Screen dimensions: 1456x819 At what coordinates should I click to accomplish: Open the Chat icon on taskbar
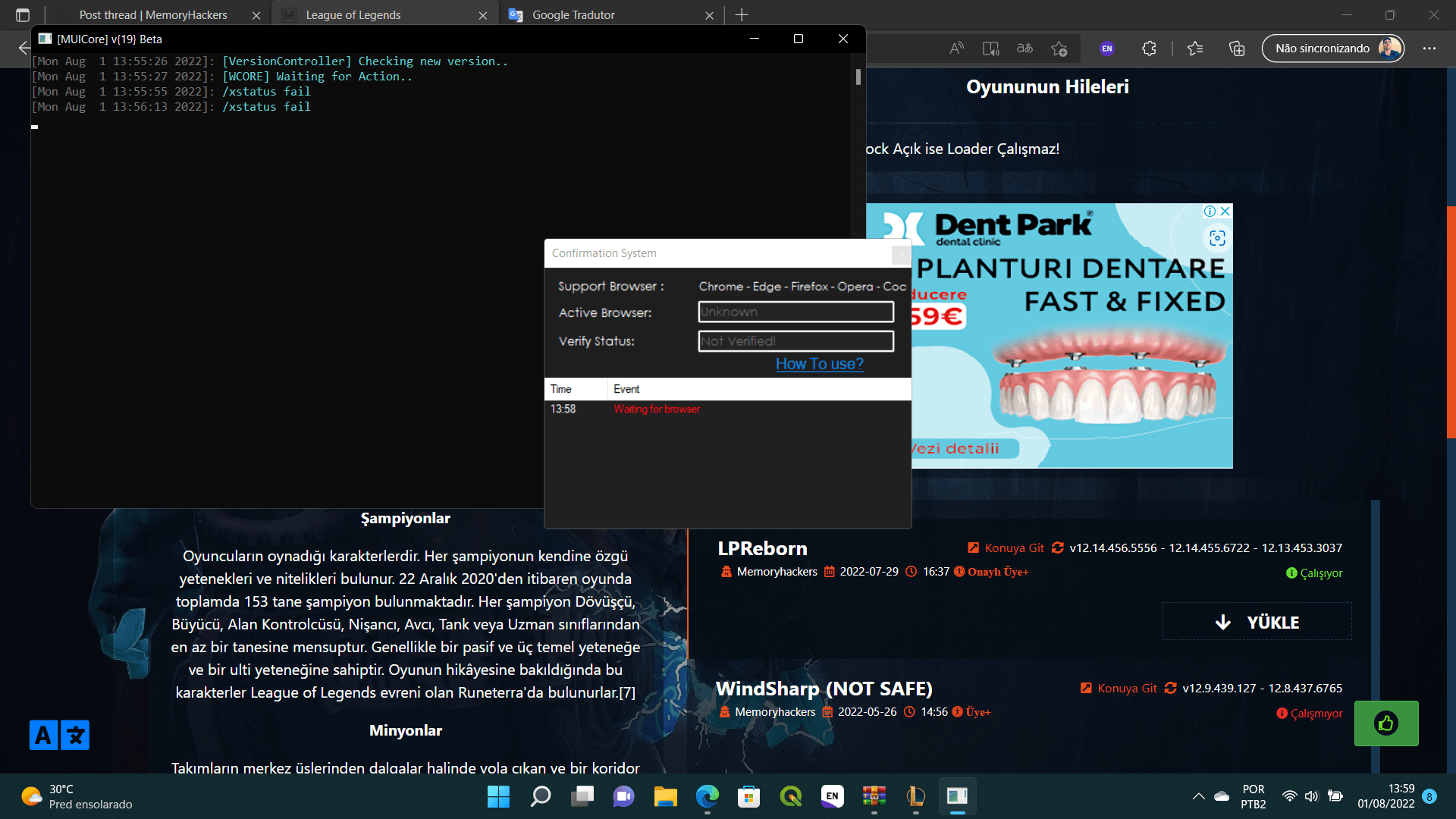[623, 796]
